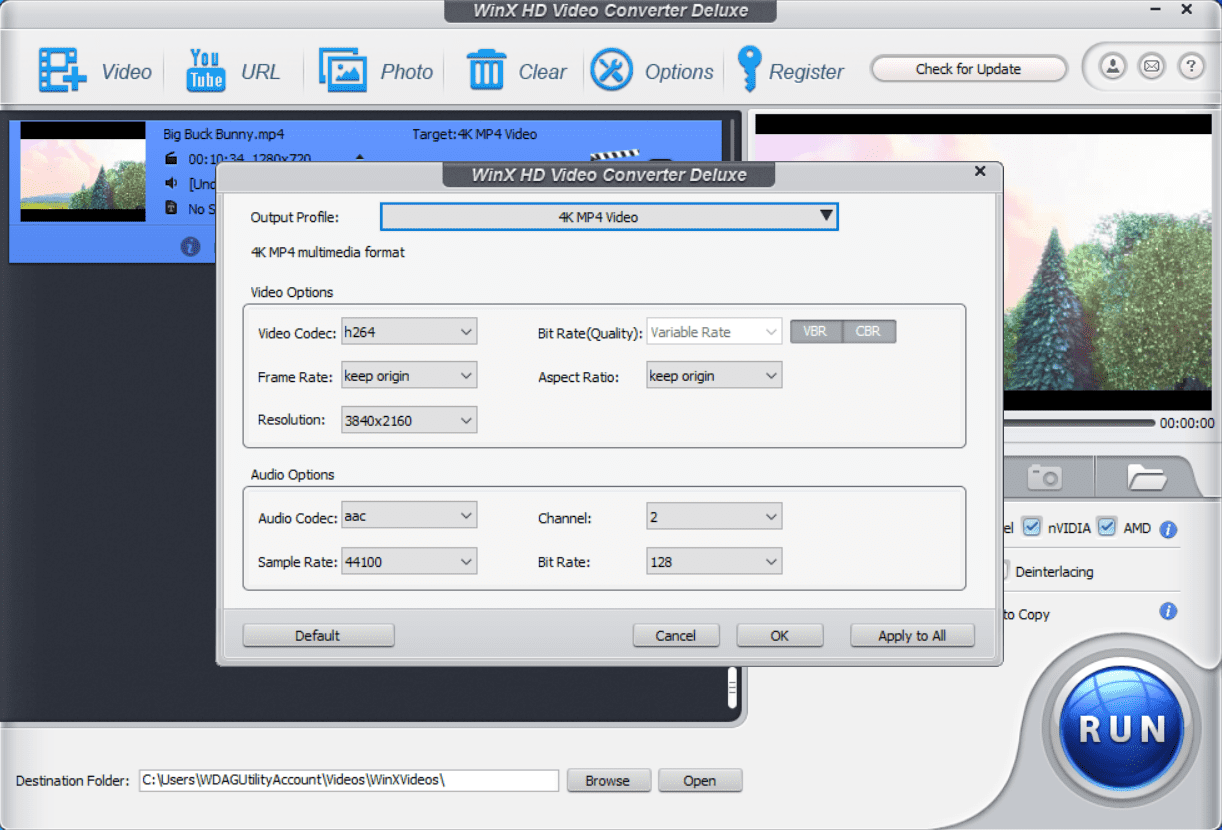Open the Audio Codec aac dropdown
This screenshot has width=1222, height=830.
[409, 516]
